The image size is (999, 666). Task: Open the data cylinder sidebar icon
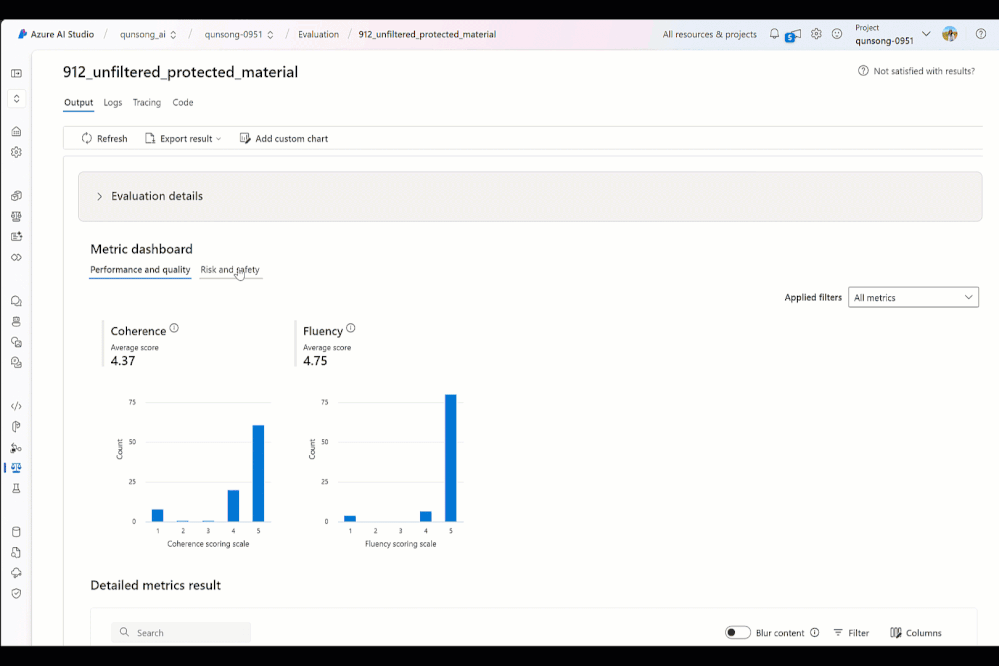point(17,532)
